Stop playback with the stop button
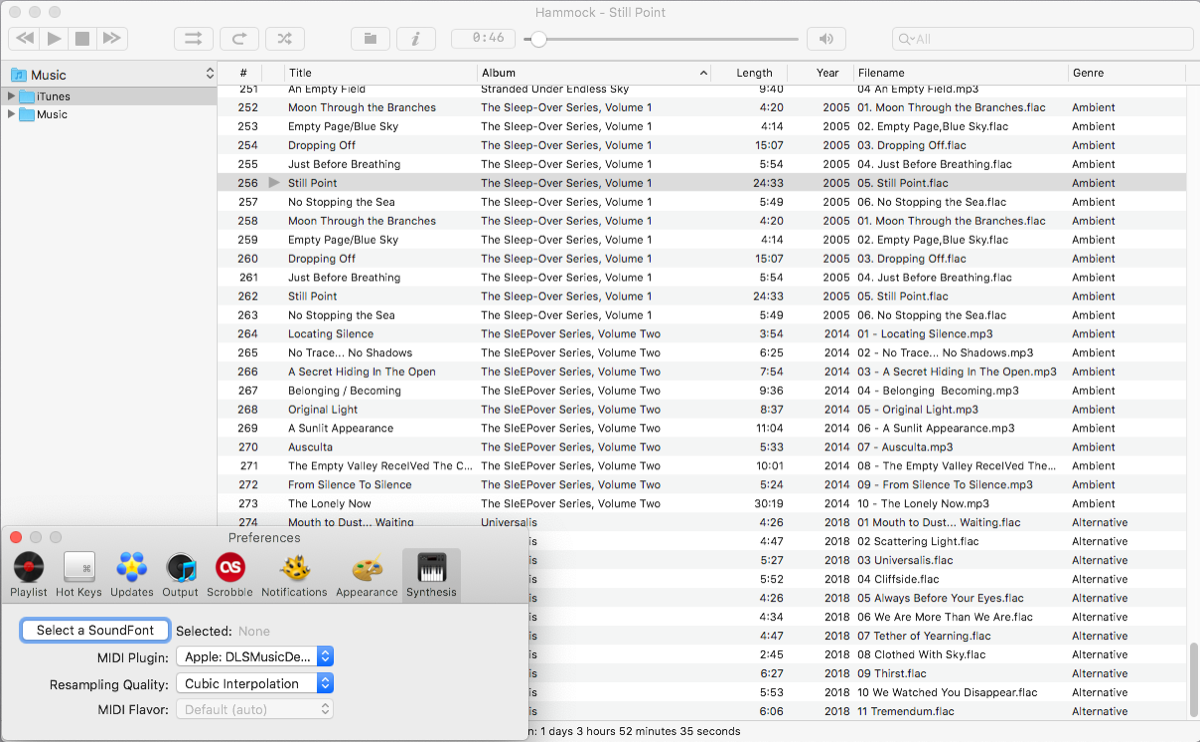The width and height of the screenshot is (1200, 742). 83,39
